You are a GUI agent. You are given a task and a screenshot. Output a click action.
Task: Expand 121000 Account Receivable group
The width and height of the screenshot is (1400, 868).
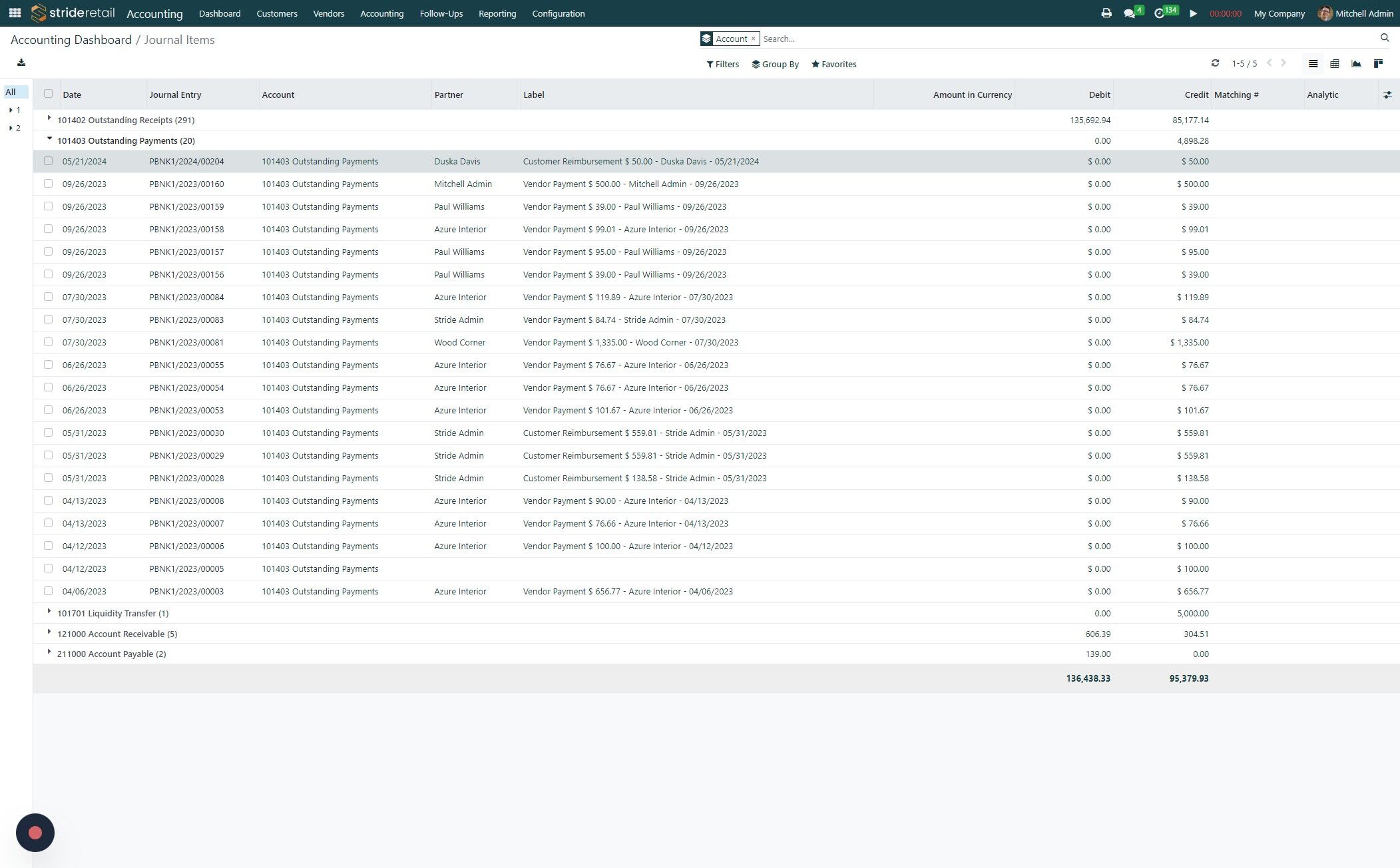pos(49,632)
